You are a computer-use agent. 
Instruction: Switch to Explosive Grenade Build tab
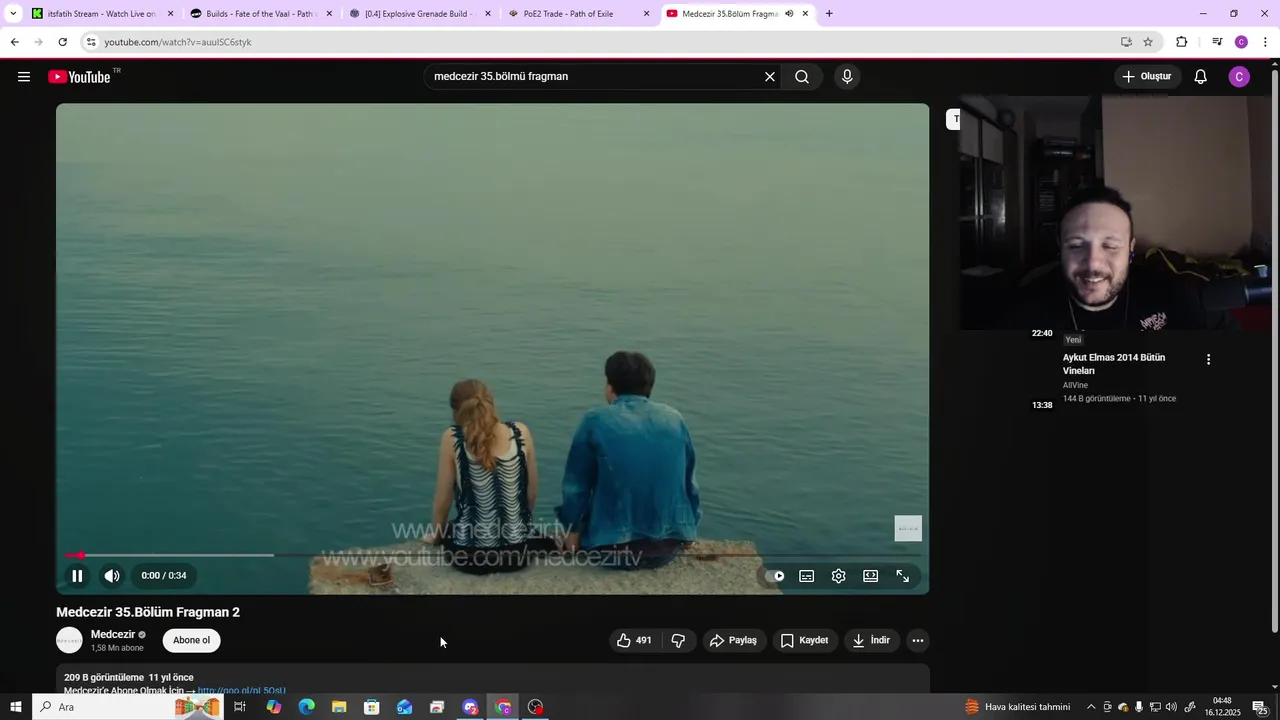[418, 14]
